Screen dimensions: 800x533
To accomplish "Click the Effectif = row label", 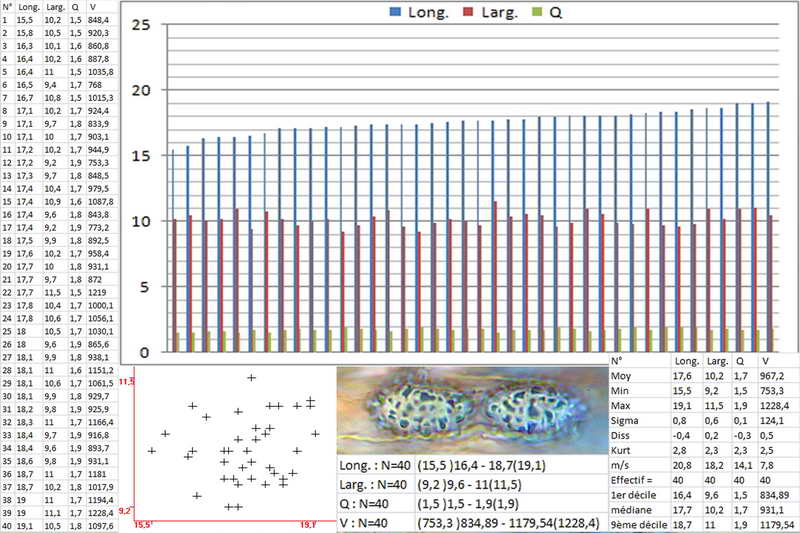I will coord(634,480).
